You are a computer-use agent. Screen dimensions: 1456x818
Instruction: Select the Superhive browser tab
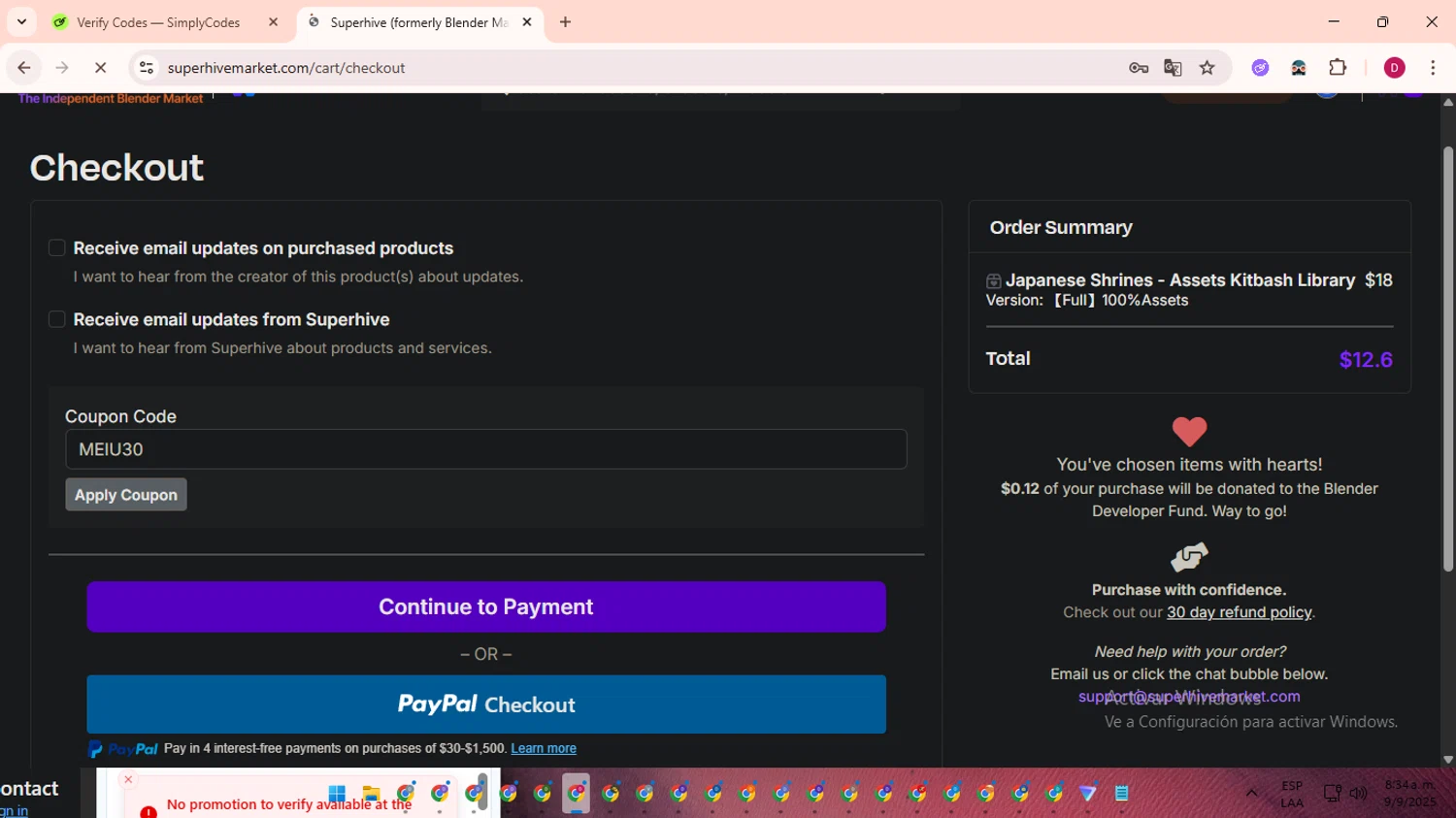[x=417, y=22]
